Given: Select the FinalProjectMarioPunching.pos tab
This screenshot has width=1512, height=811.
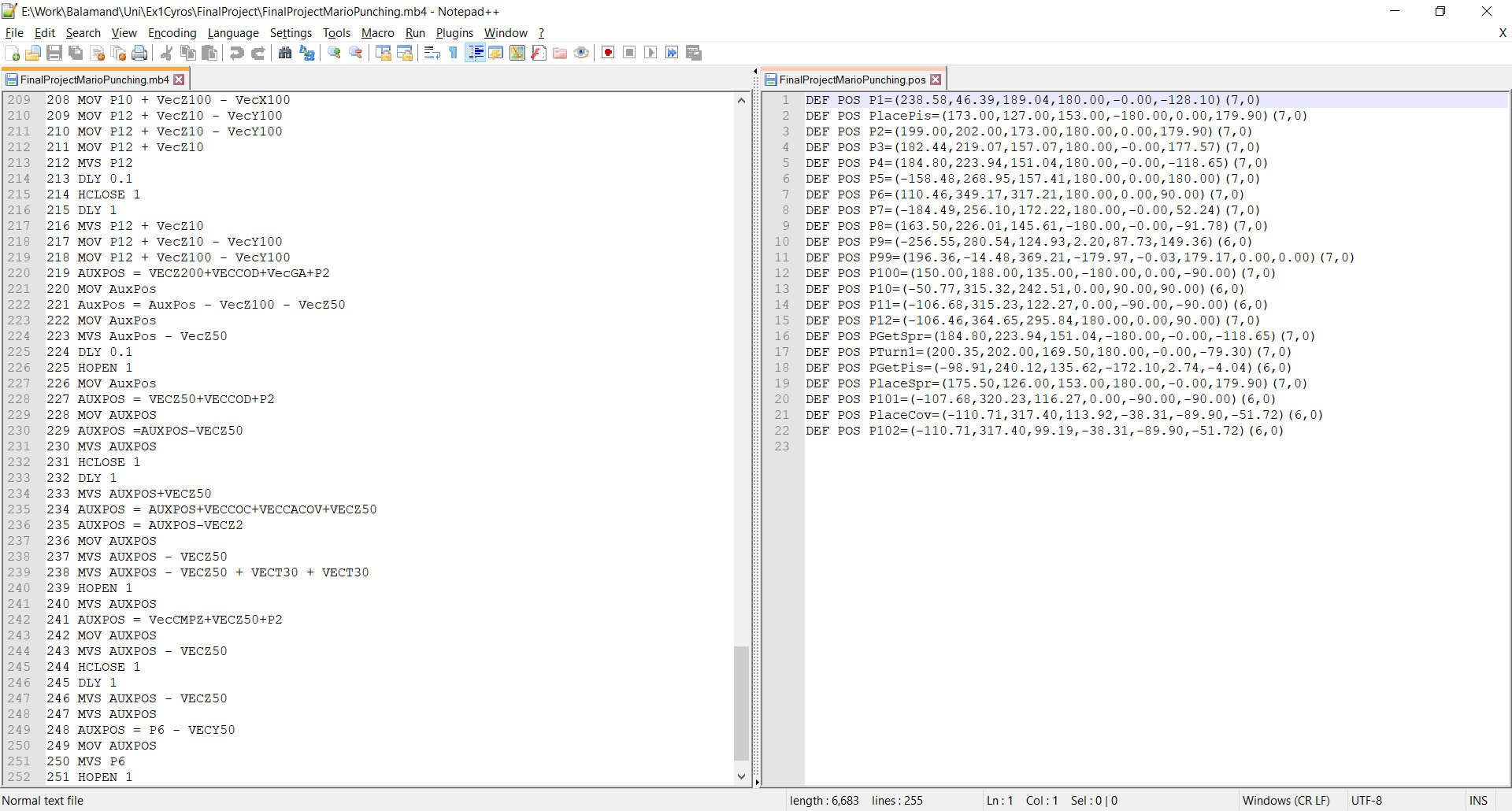Looking at the screenshot, I should click(852, 80).
